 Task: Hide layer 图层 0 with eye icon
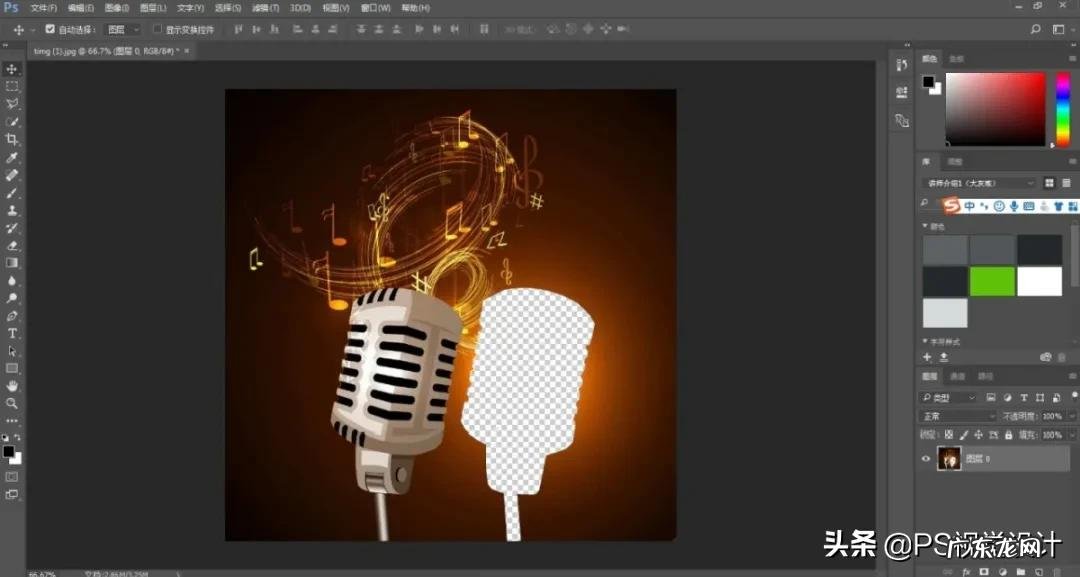point(926,459)
